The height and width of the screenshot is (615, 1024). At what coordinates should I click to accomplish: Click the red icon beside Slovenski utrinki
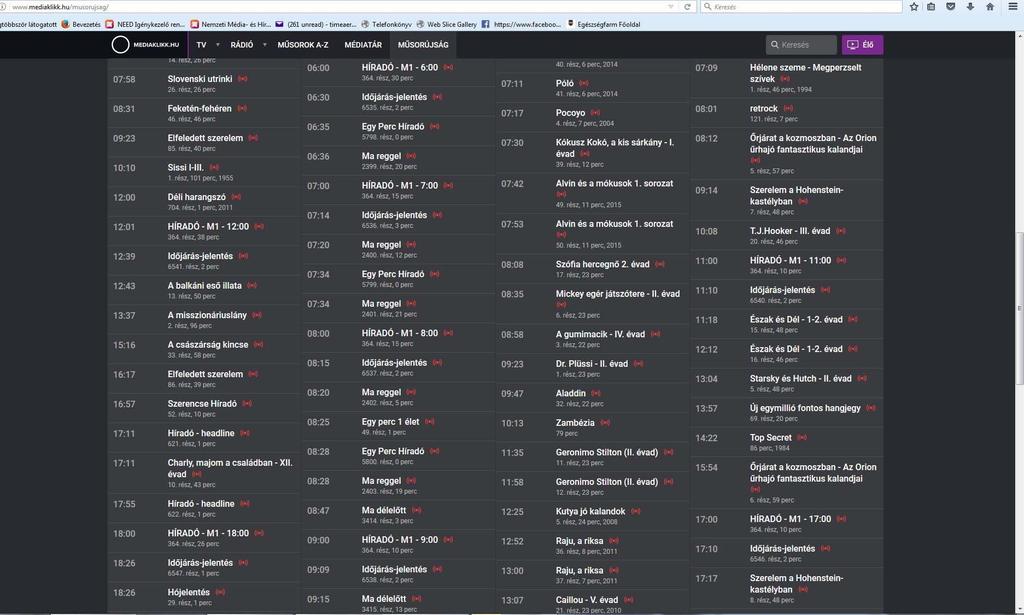point(242,79)
